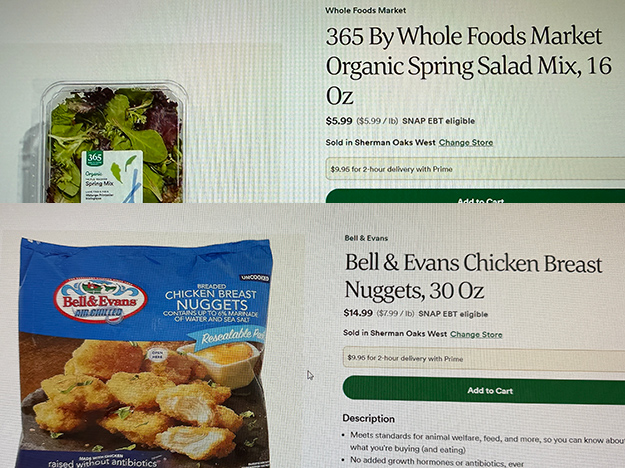The image size is (625, 468).
Task: Click Change Store for the salad mix
Action: [466, 142]
